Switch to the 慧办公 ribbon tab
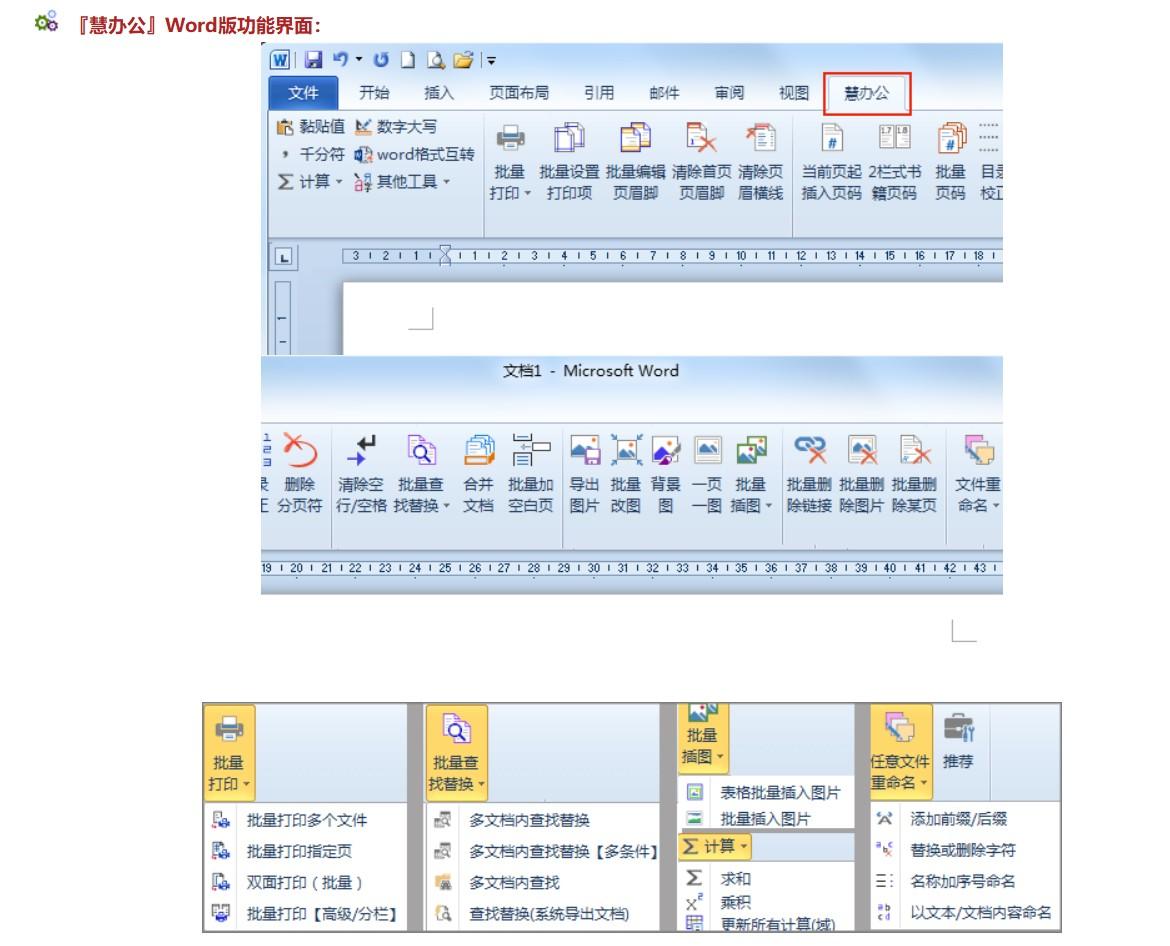1170x946 pixels. point(864,91)
